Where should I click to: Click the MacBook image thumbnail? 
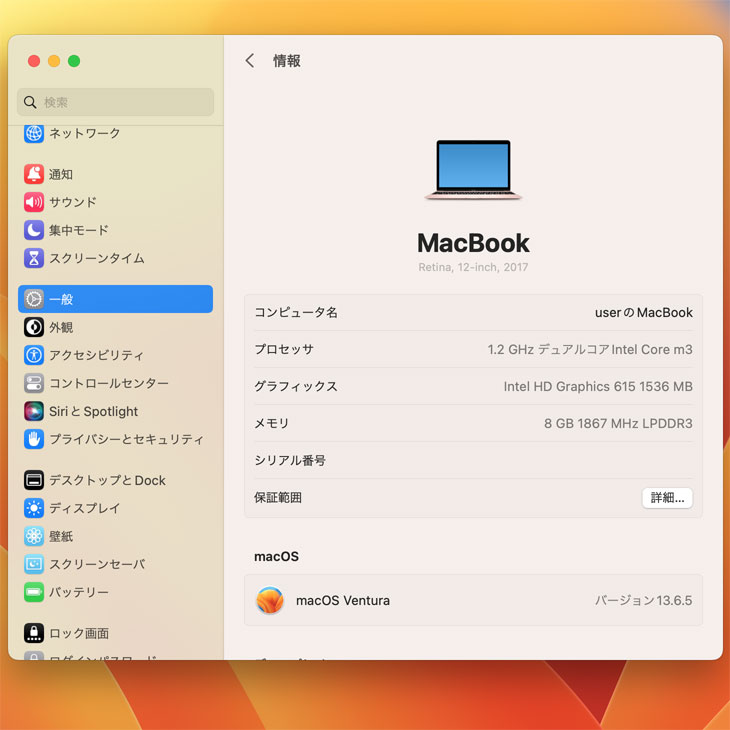tap(473, 171)
